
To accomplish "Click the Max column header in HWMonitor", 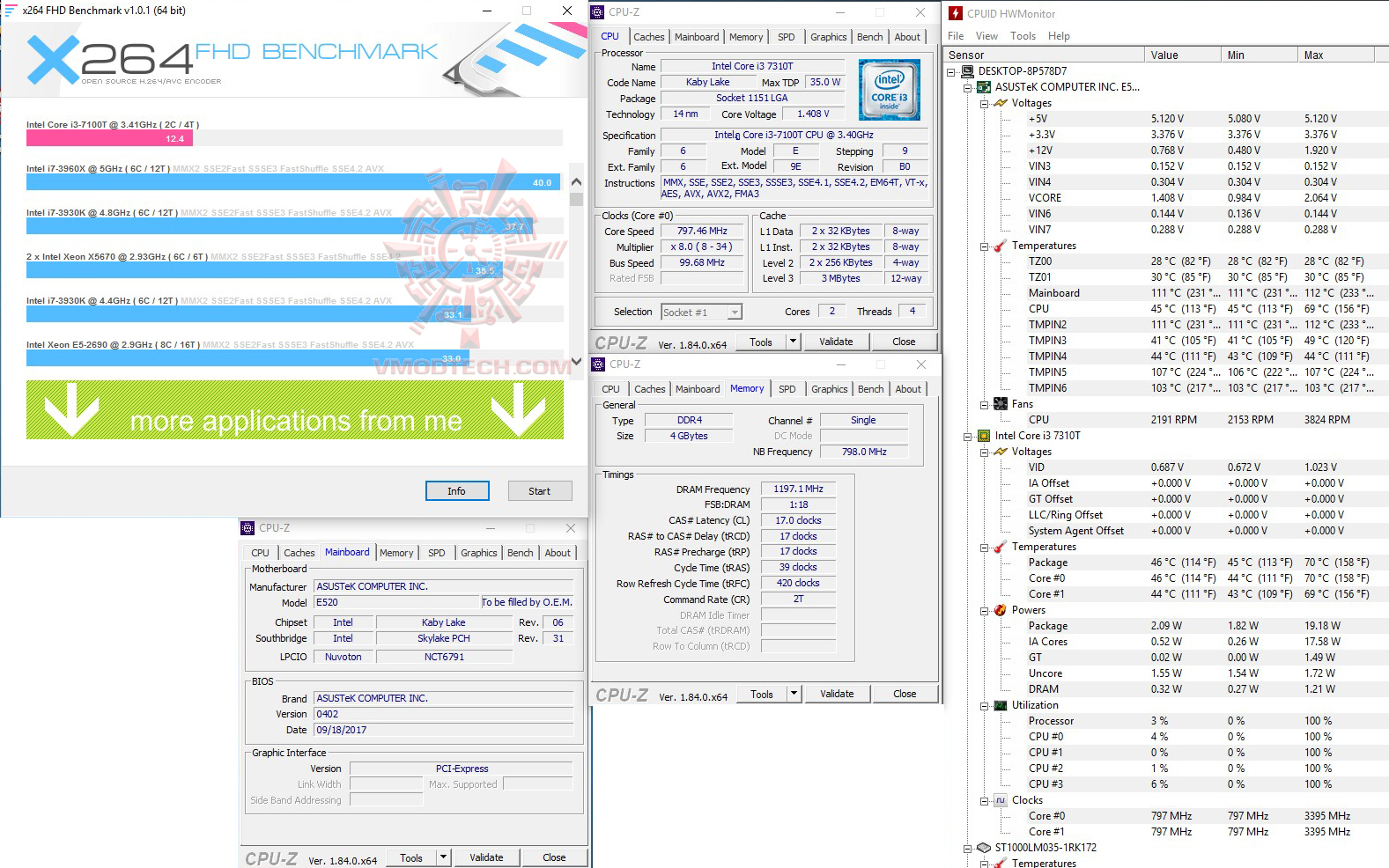I will (1336, 55).
